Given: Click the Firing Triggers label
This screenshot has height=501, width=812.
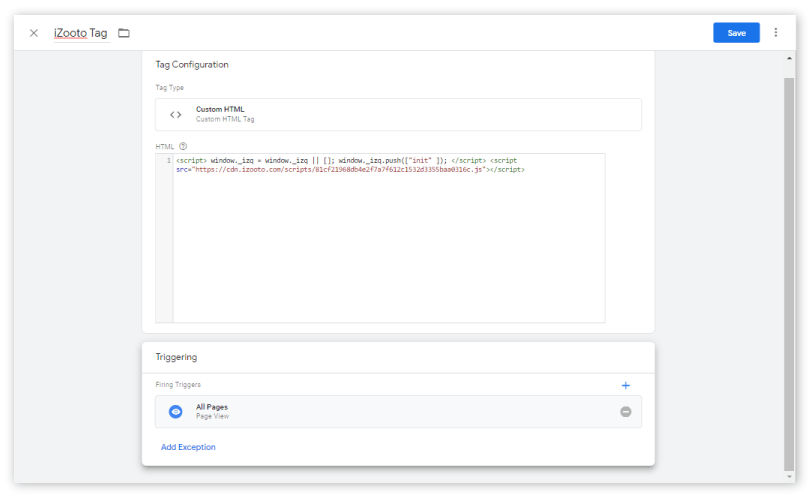Looking at the screenshot, I should pos(178,385).
